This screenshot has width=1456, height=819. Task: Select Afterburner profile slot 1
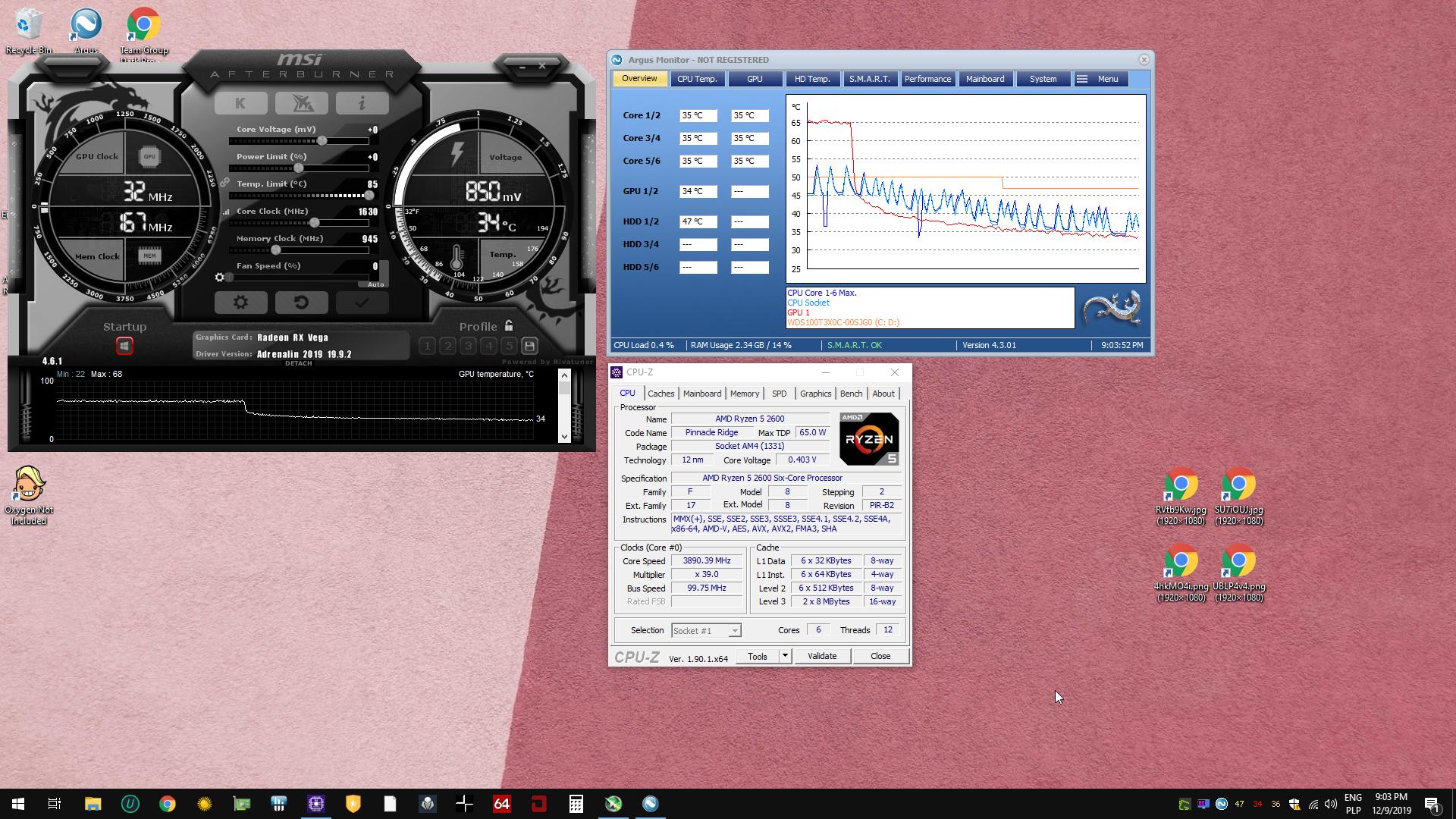click(x=427, y=346)
